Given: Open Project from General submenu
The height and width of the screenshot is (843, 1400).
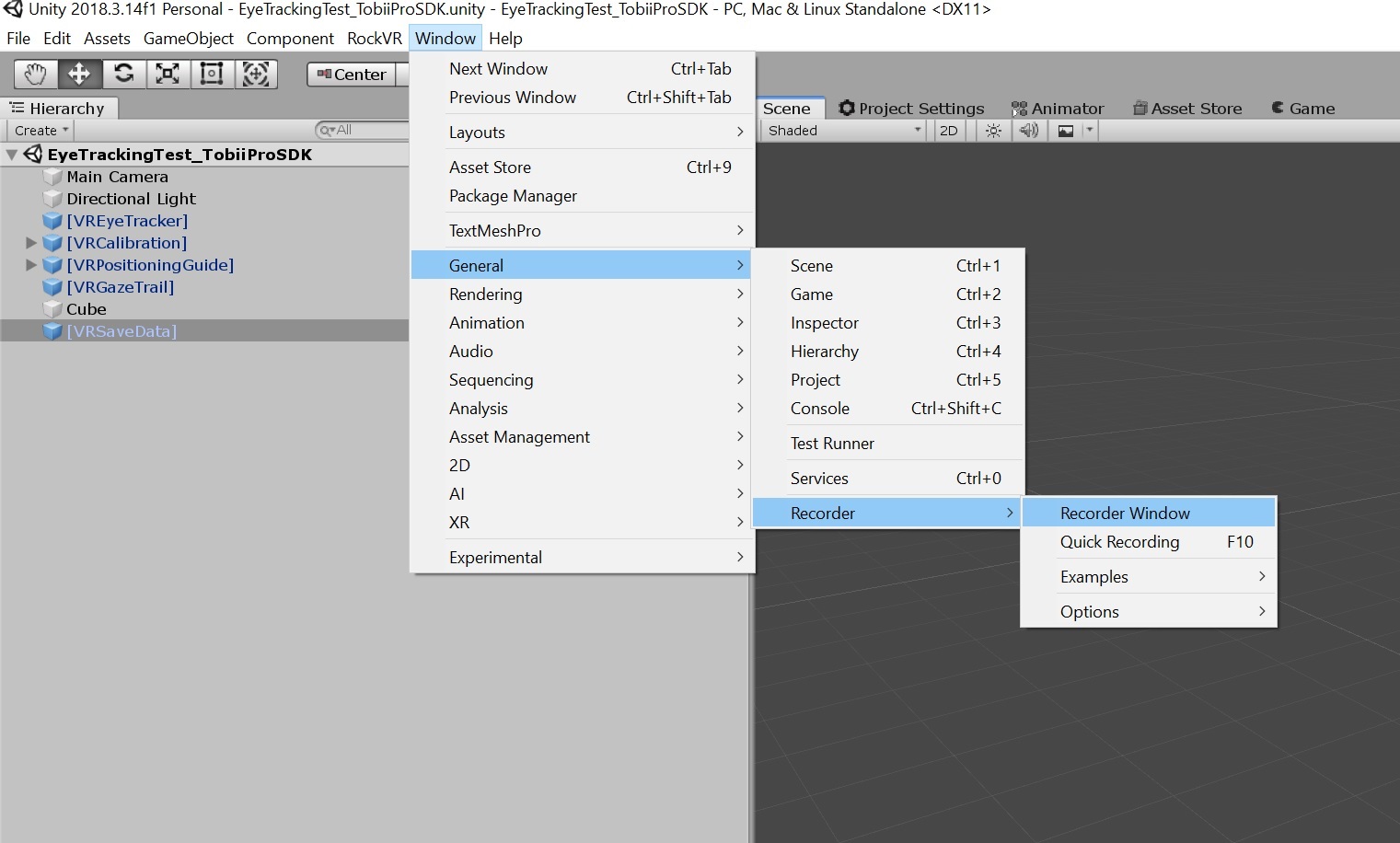Looking at the screenshot, I should [888, 380].
